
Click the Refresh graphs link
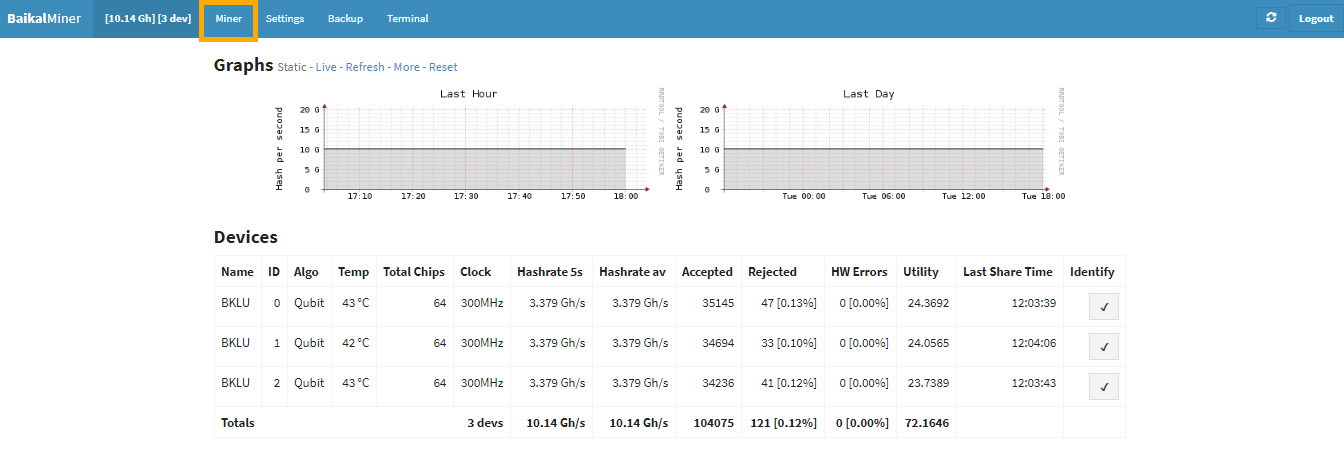pyautogui.click(x=365, y=67)
